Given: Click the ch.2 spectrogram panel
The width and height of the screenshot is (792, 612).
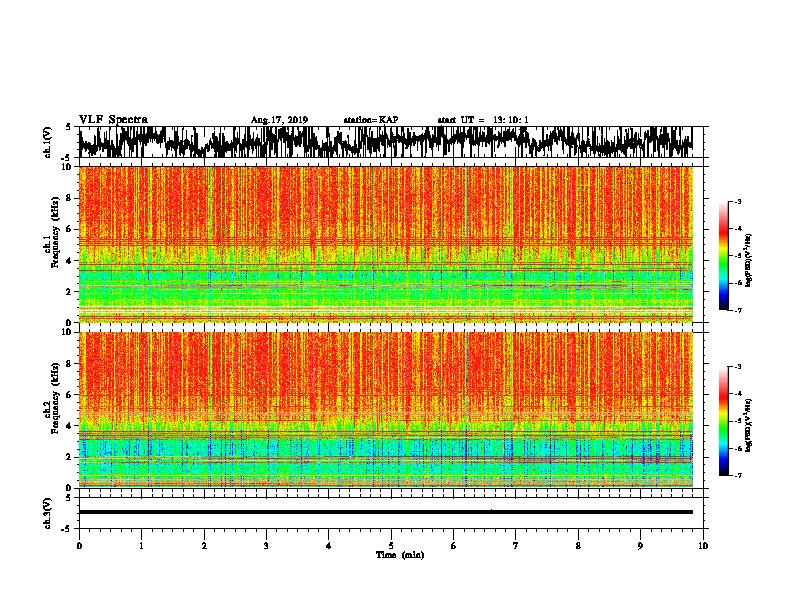Looking at the screenshot, I should point(386,410).
